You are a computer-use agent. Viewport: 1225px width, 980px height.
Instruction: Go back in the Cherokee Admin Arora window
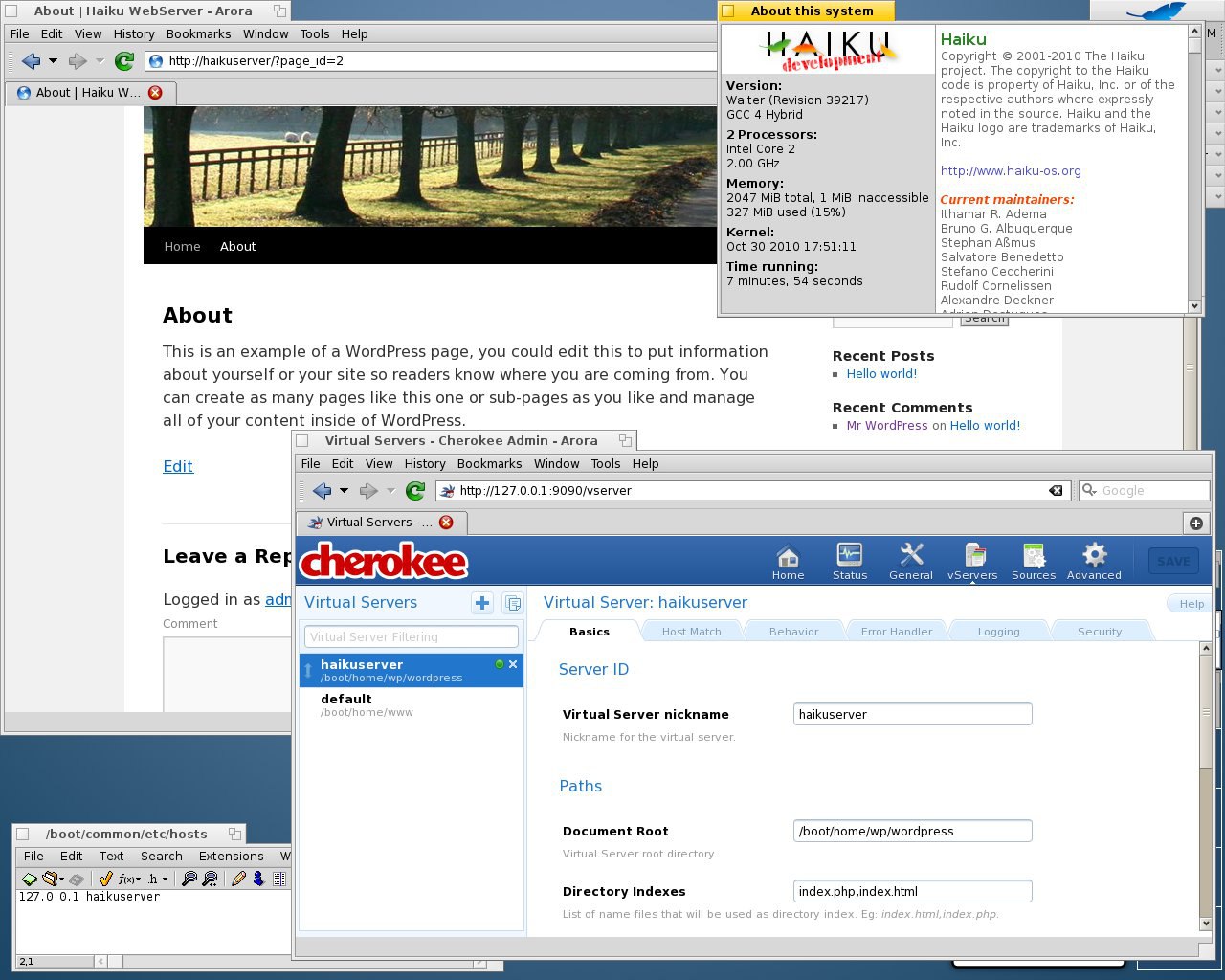[x=322, y=491]
